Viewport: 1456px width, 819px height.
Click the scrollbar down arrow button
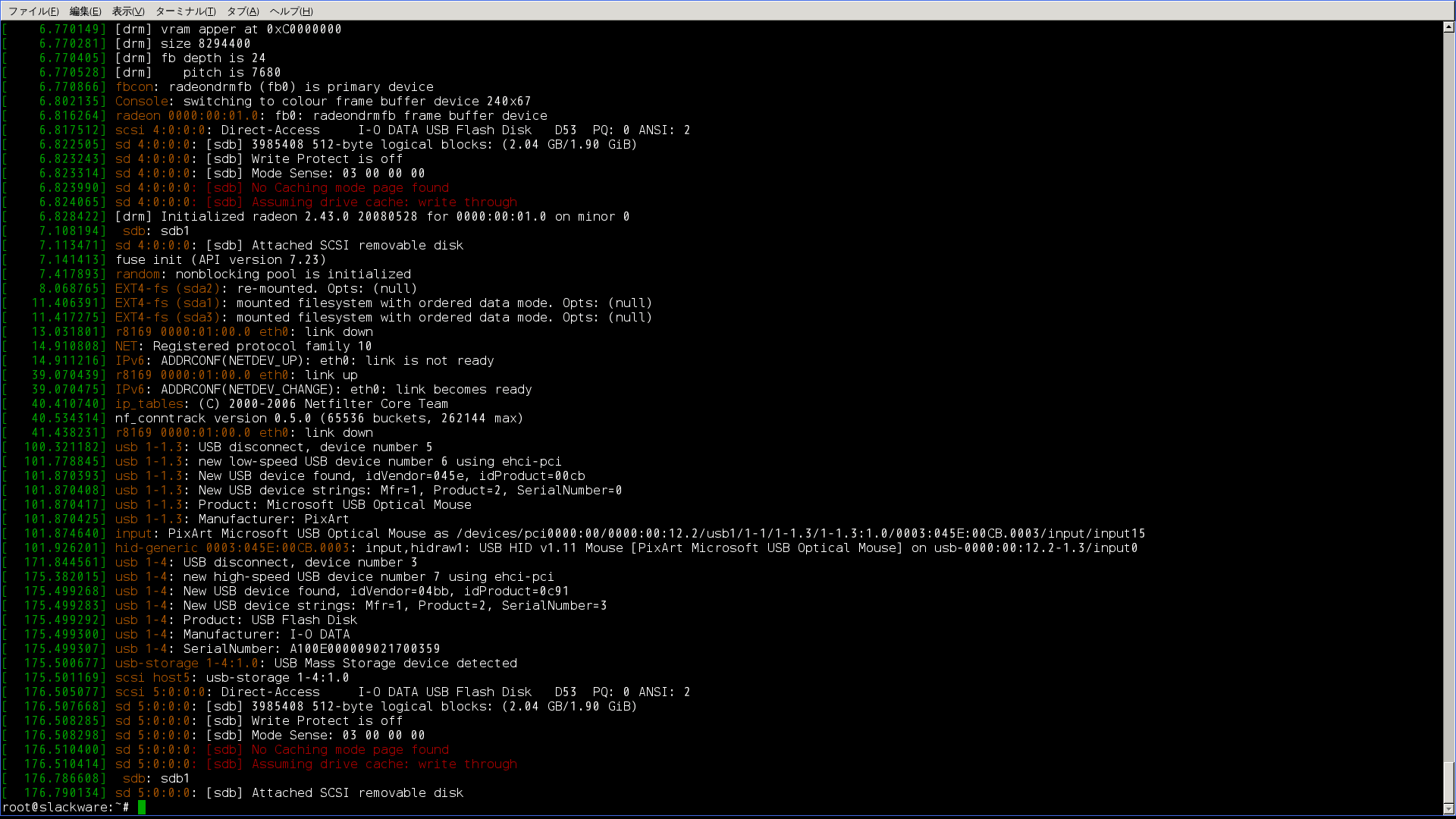pyautogui.click(x=1448, y=808)
